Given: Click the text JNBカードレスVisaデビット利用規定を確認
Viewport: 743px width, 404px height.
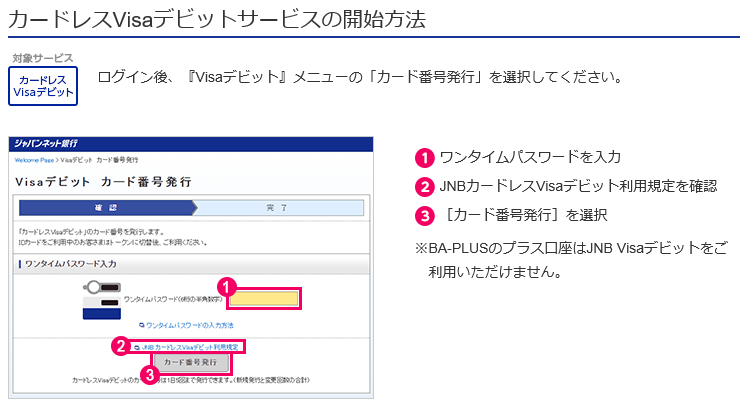Looking at the screenshot, I should [x=579, y=186].
